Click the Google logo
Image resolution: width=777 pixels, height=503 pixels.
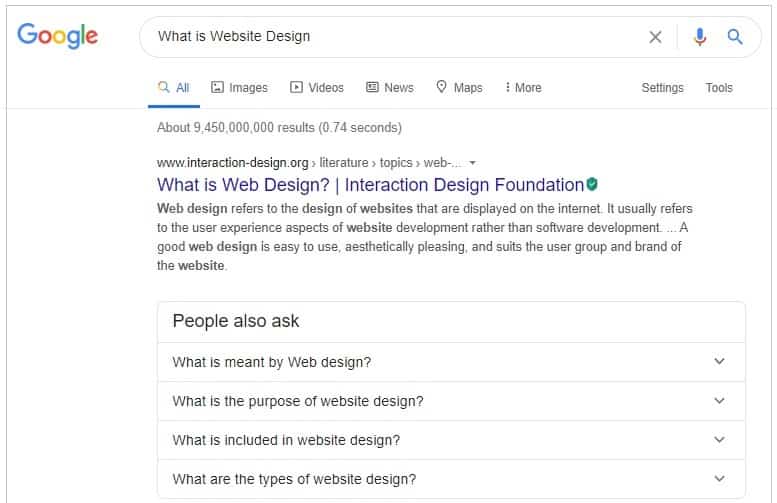coord(57,36)
